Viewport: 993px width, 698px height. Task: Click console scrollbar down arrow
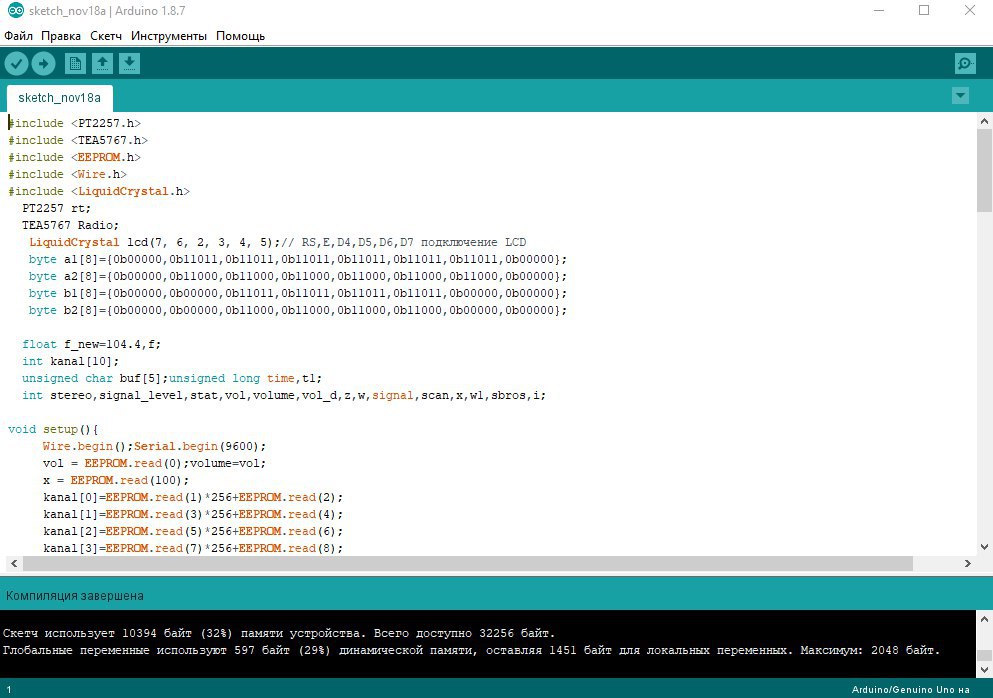tap(984, 669)
